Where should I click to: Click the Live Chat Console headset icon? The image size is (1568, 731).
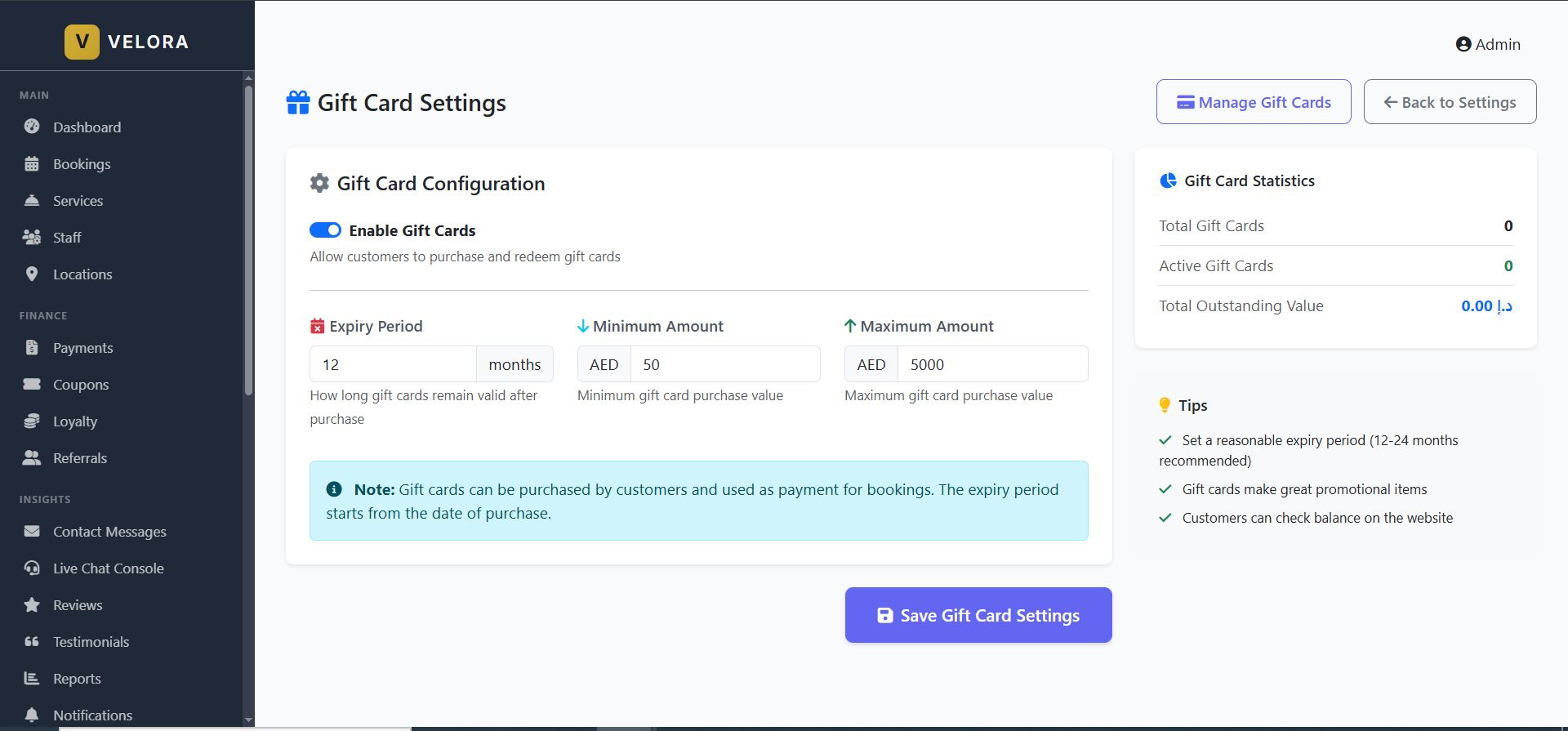pyautogui.click(x=32, y=568)
